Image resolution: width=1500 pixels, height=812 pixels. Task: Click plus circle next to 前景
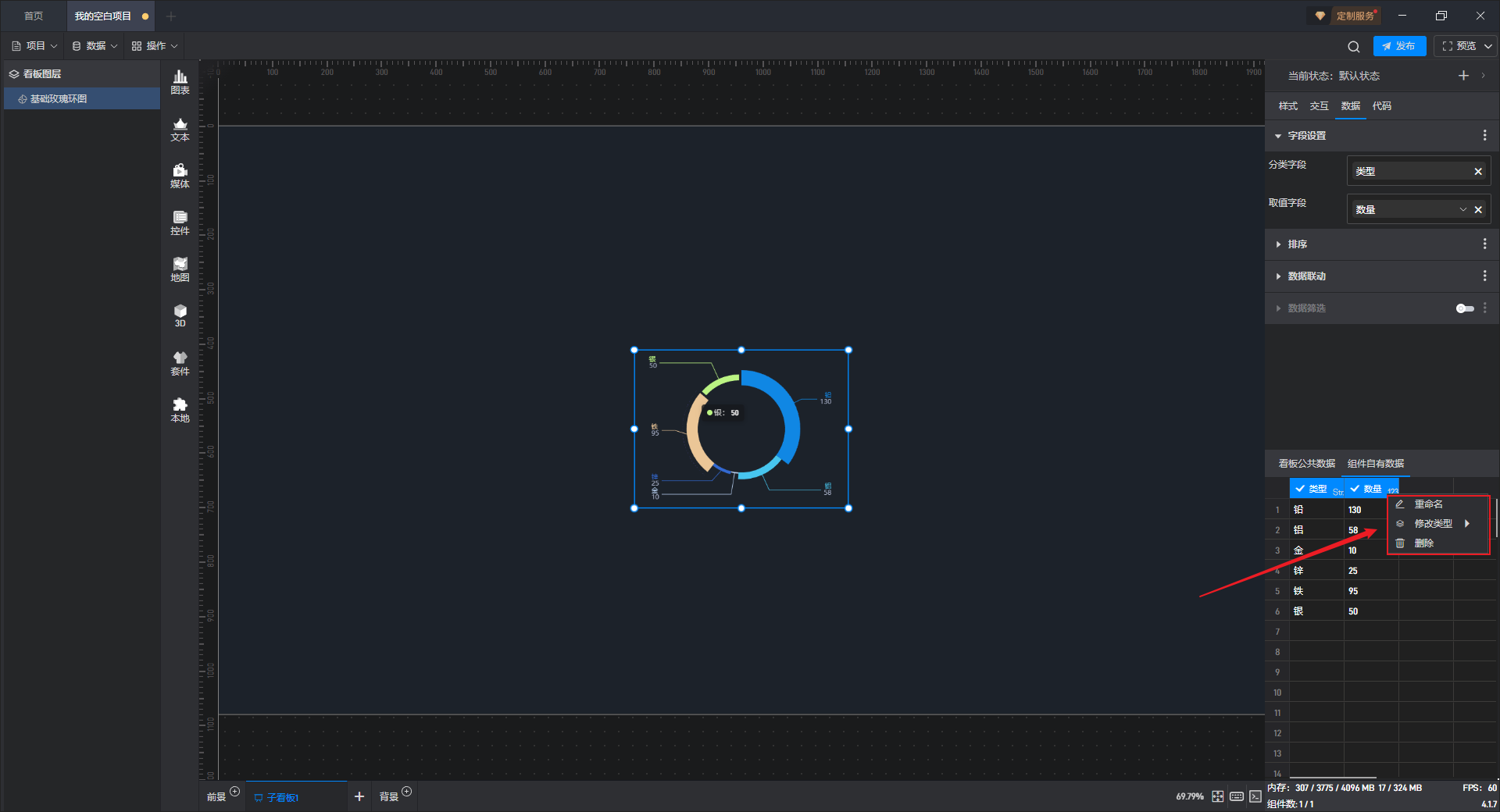tap(235, 792)
